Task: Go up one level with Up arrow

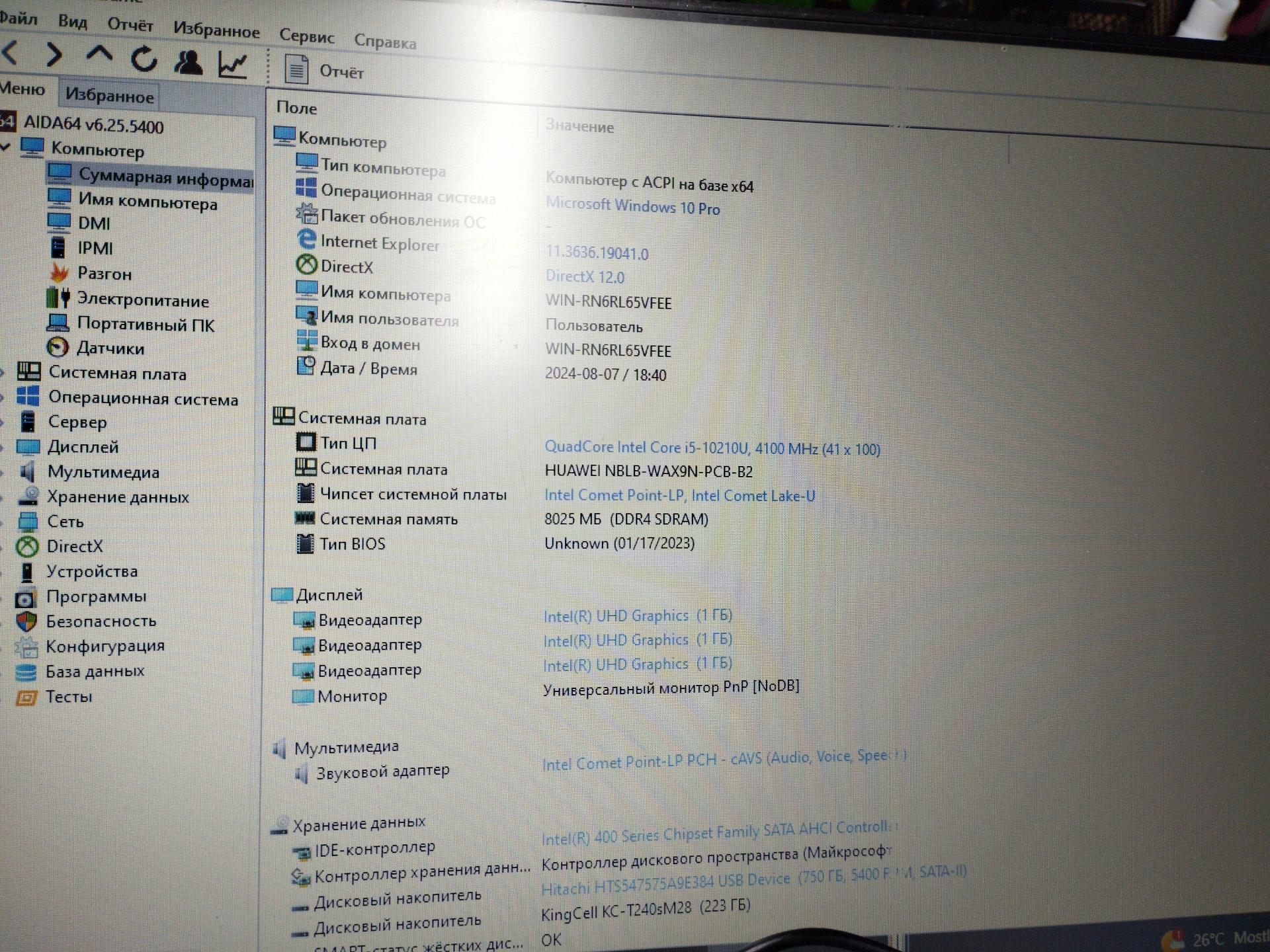Action: pyautogui.click(x=99, y=54)
